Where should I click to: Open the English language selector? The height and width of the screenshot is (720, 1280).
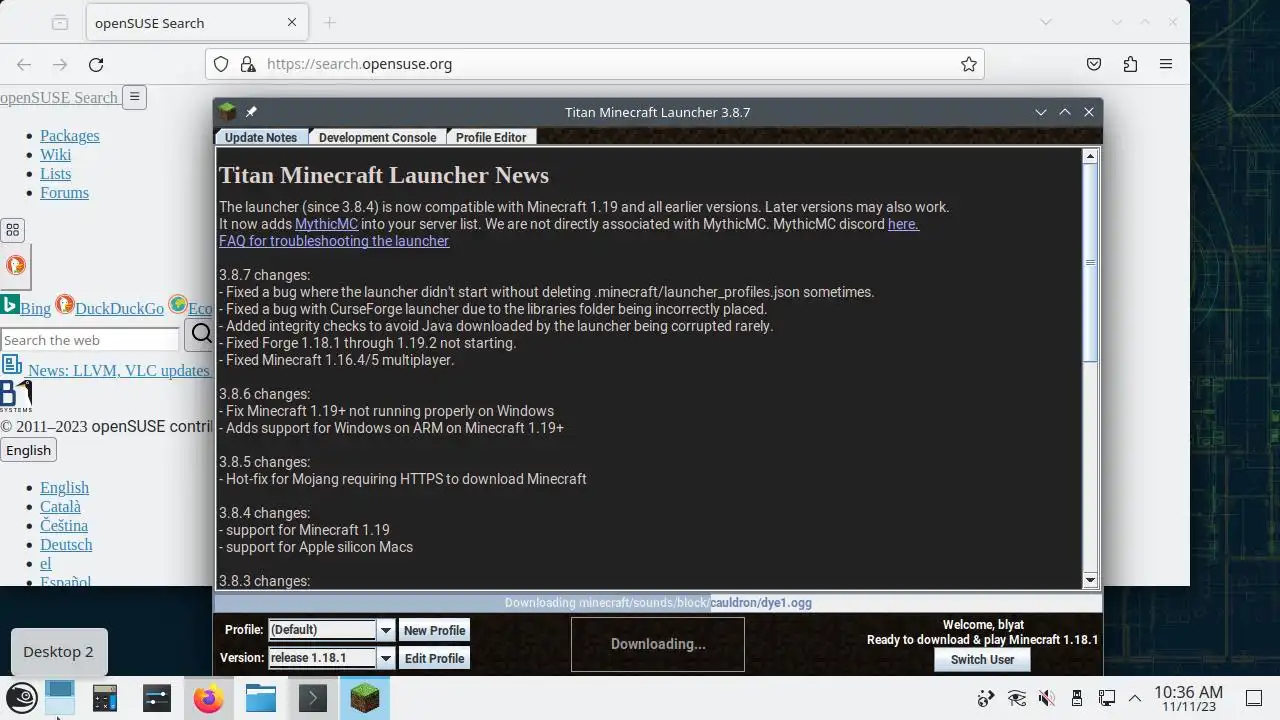click(x=28, y=450)
